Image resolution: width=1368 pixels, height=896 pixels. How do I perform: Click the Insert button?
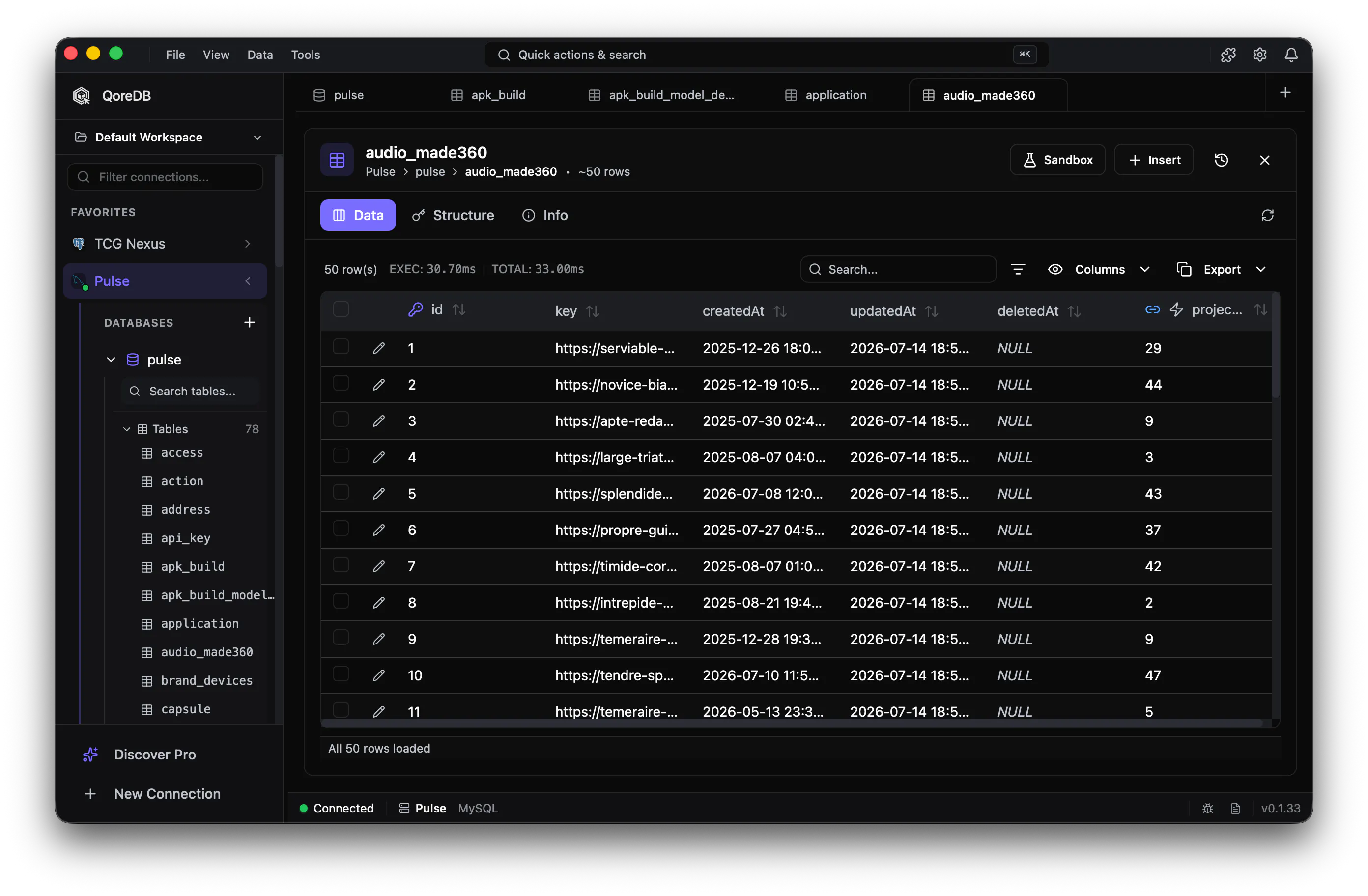pyautogui.click(x=1154, y=160)
